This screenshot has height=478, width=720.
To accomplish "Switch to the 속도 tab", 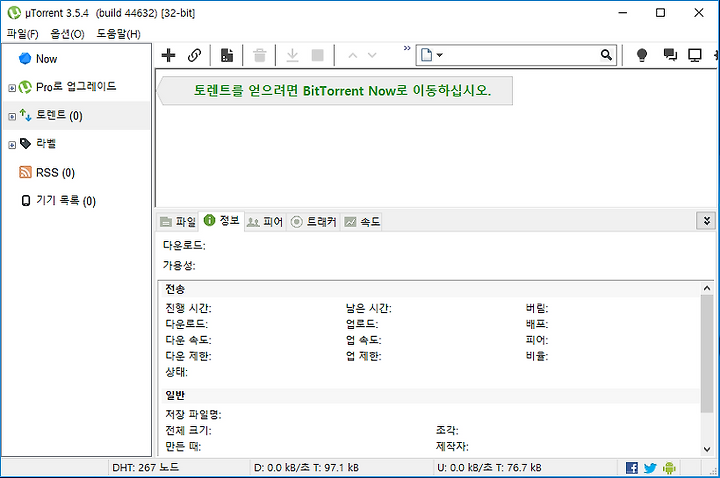I will coord(363,222).
